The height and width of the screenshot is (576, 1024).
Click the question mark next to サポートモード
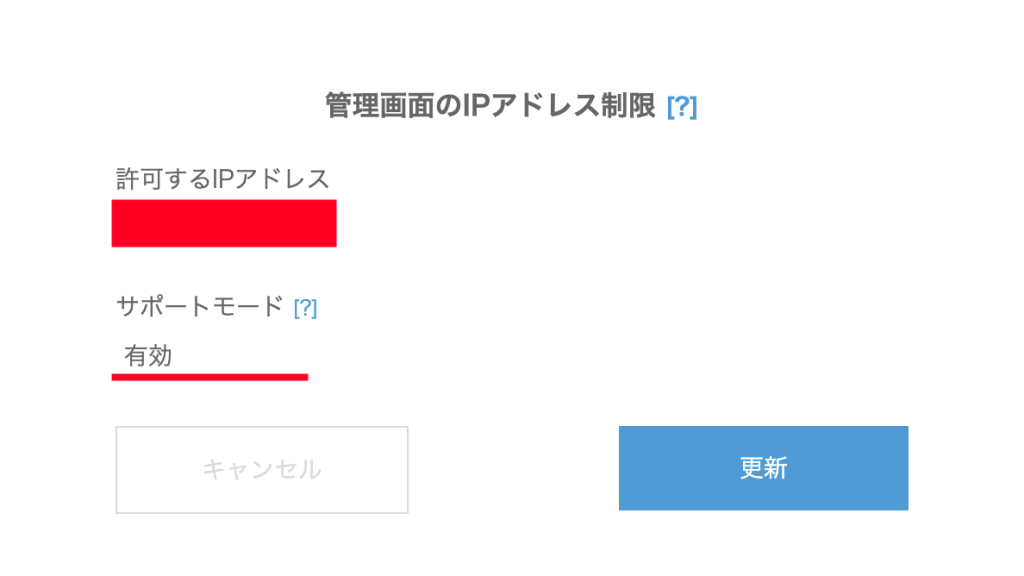(x=305, y=308)
